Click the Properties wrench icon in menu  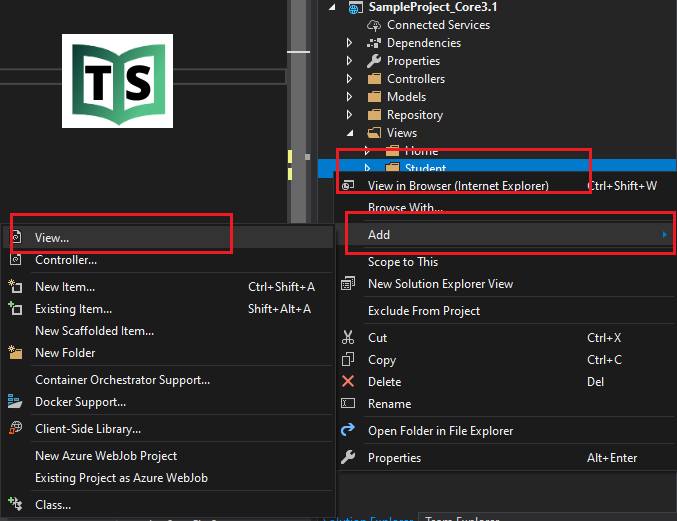348,457
